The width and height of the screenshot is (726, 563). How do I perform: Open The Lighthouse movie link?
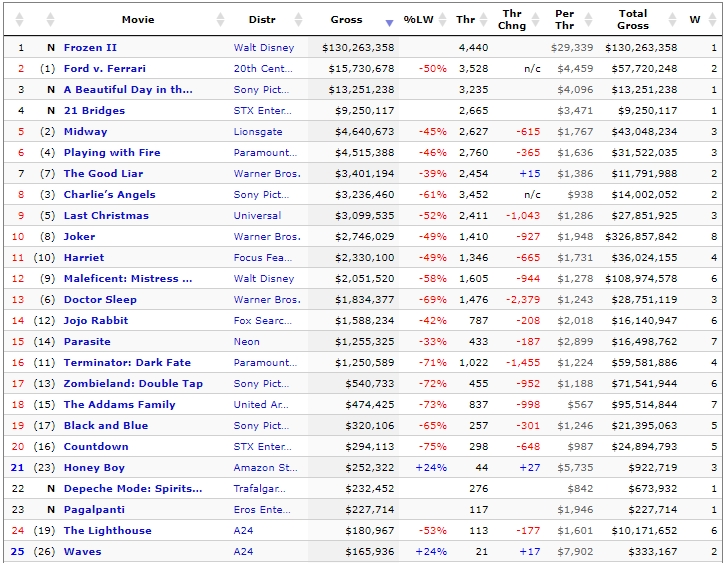click(x=107, y=531)
